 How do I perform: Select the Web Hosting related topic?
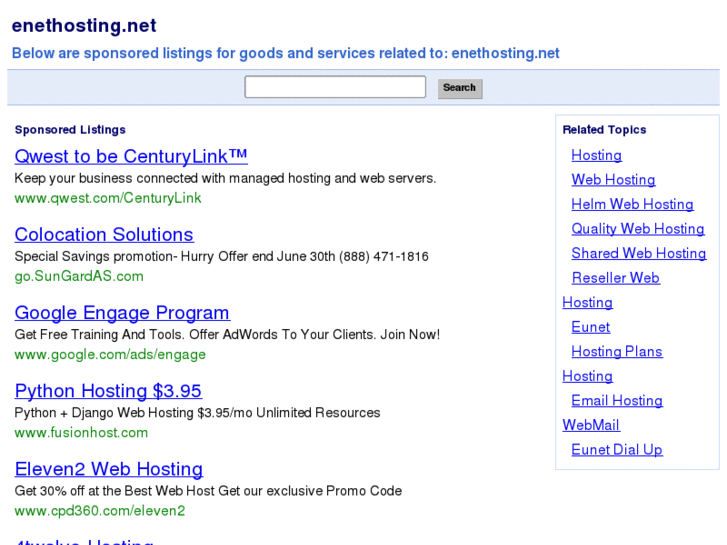613,180
